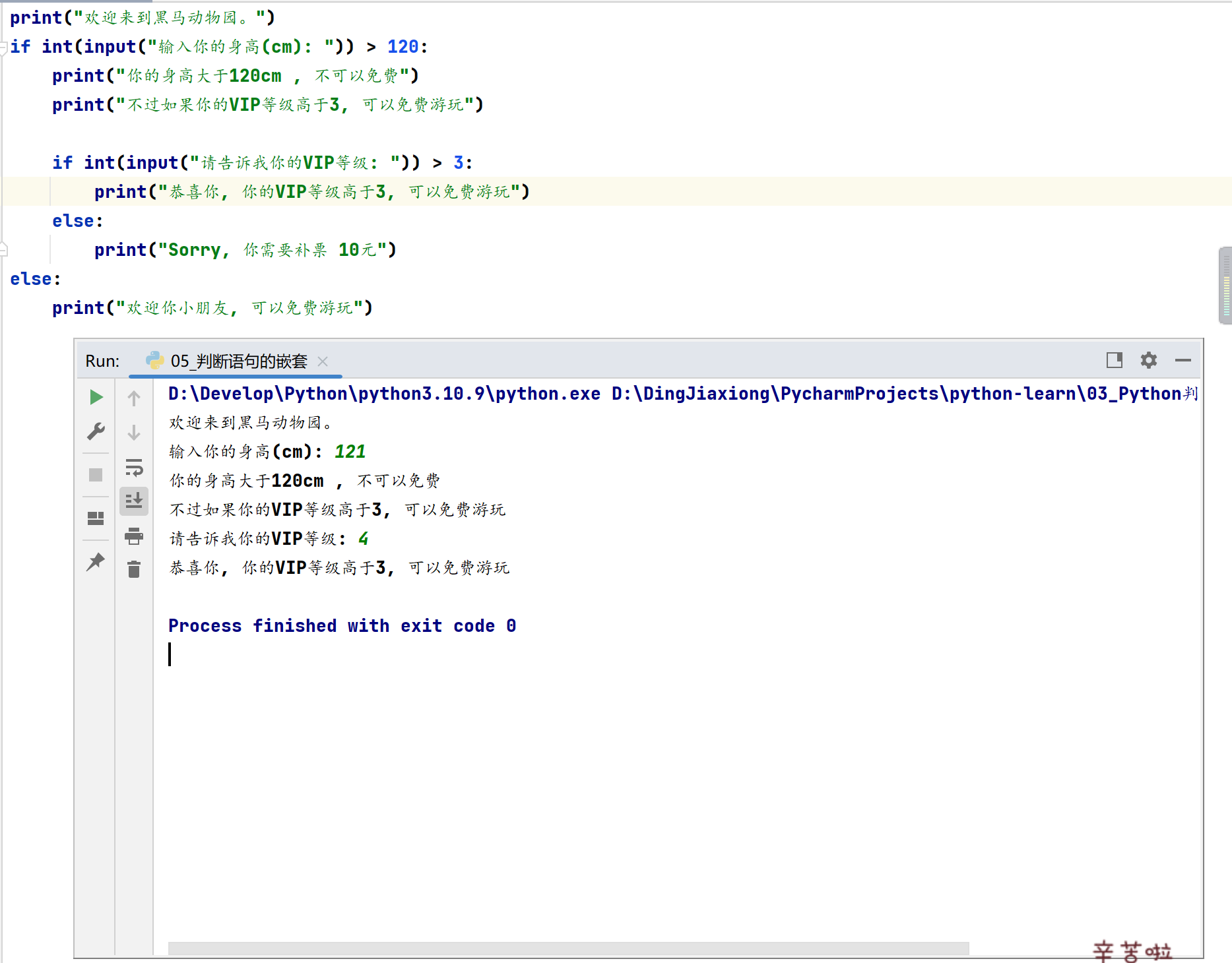
Task: Hide the Run panel with minus icon
Action: click(x=1183, y=360)
